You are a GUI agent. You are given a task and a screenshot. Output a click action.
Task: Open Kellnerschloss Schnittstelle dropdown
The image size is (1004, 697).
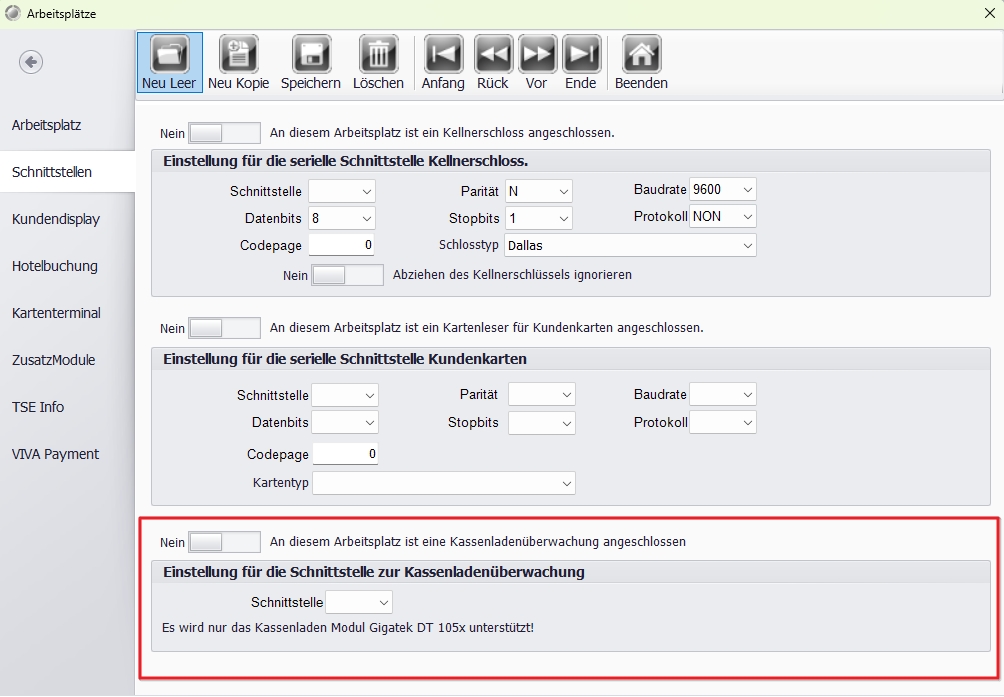pos(342,191)
